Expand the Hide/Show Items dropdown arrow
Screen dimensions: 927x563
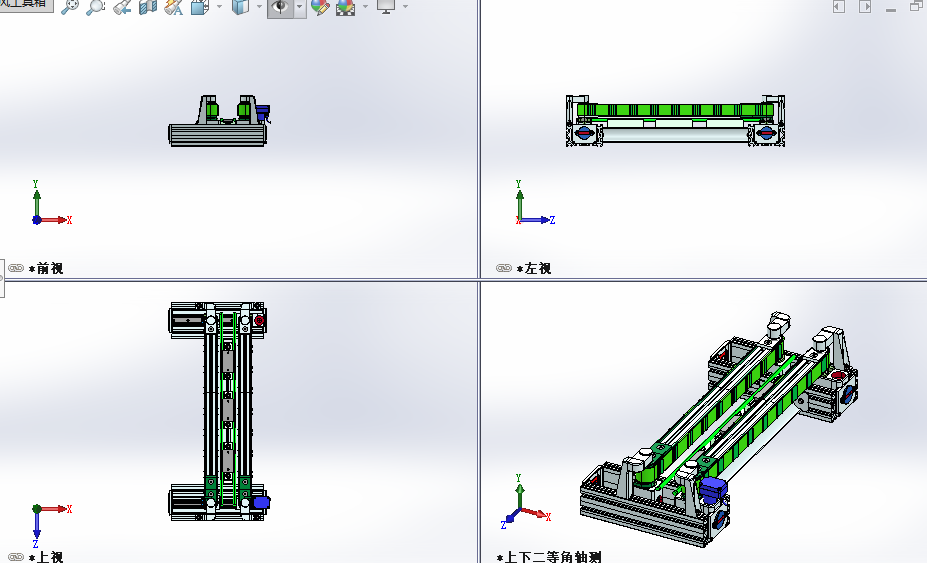(x=300, y=7)
